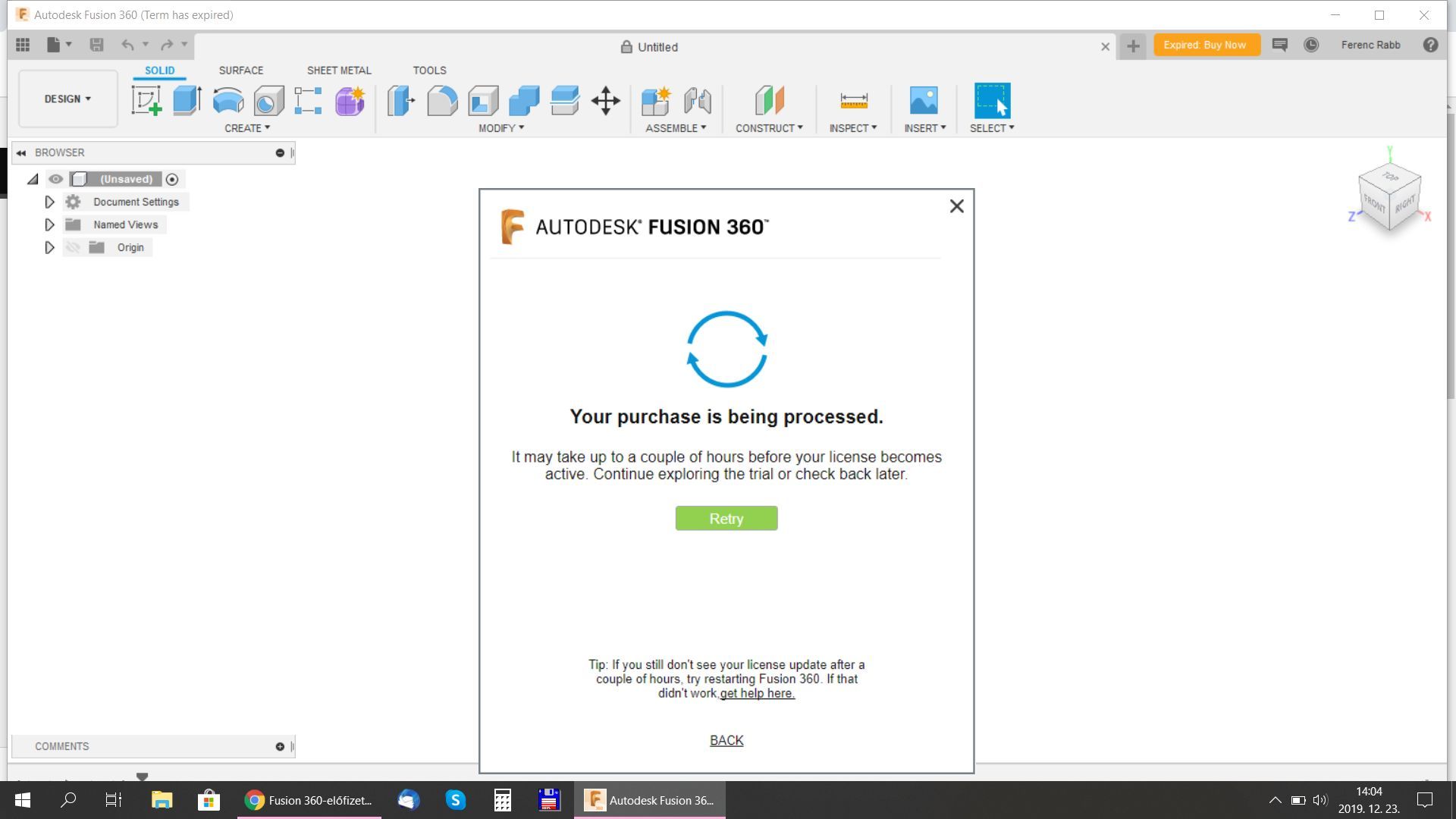
Task: Toggle visibility eye of Unsaved component
Action: pos(55,179)
